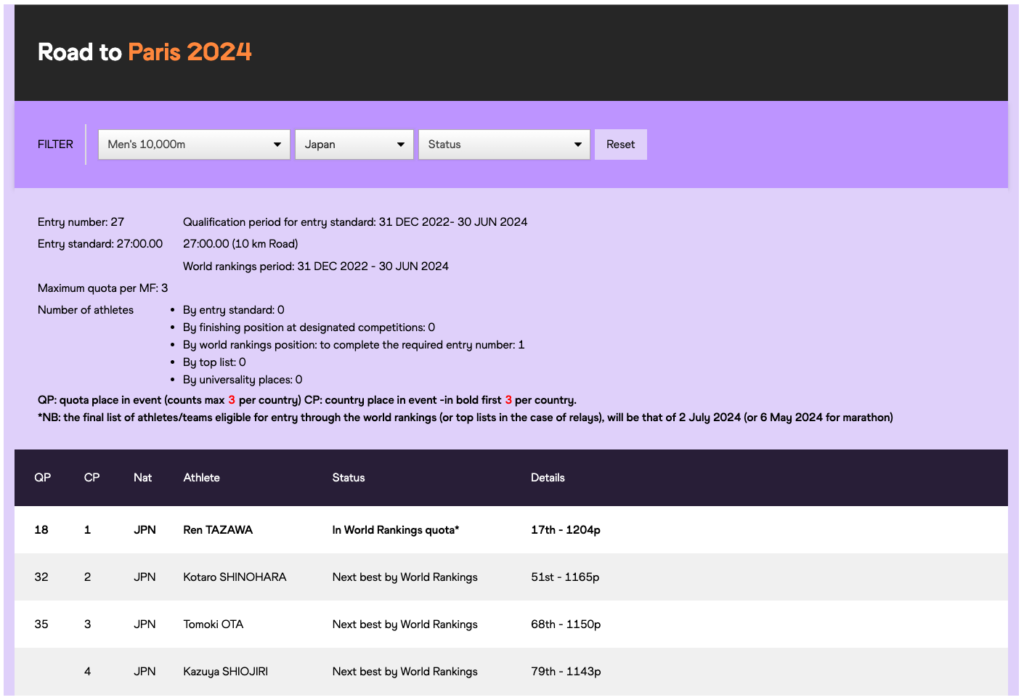Open the Men's 10,000m event dropdown
This screenshot has height=700, width=1024.
[193, 144]
